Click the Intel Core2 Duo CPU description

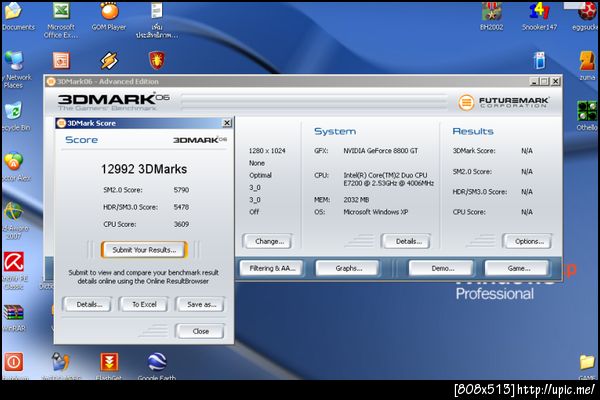[388, 179]
